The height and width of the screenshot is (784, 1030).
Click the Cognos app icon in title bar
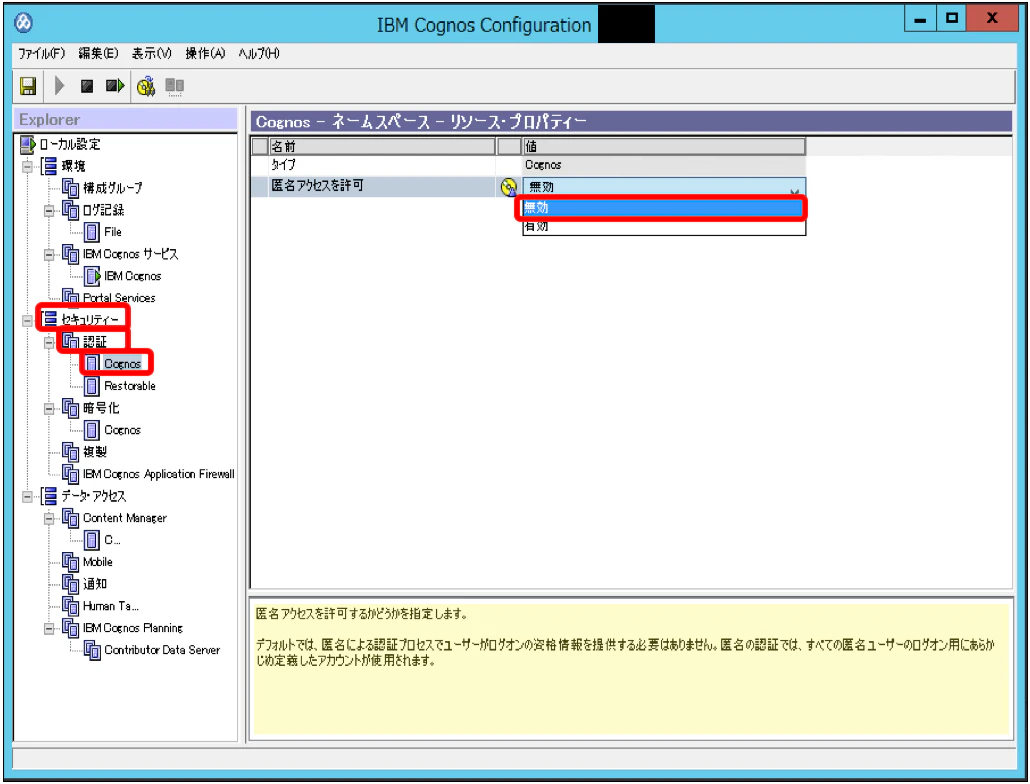click(24, 23)
